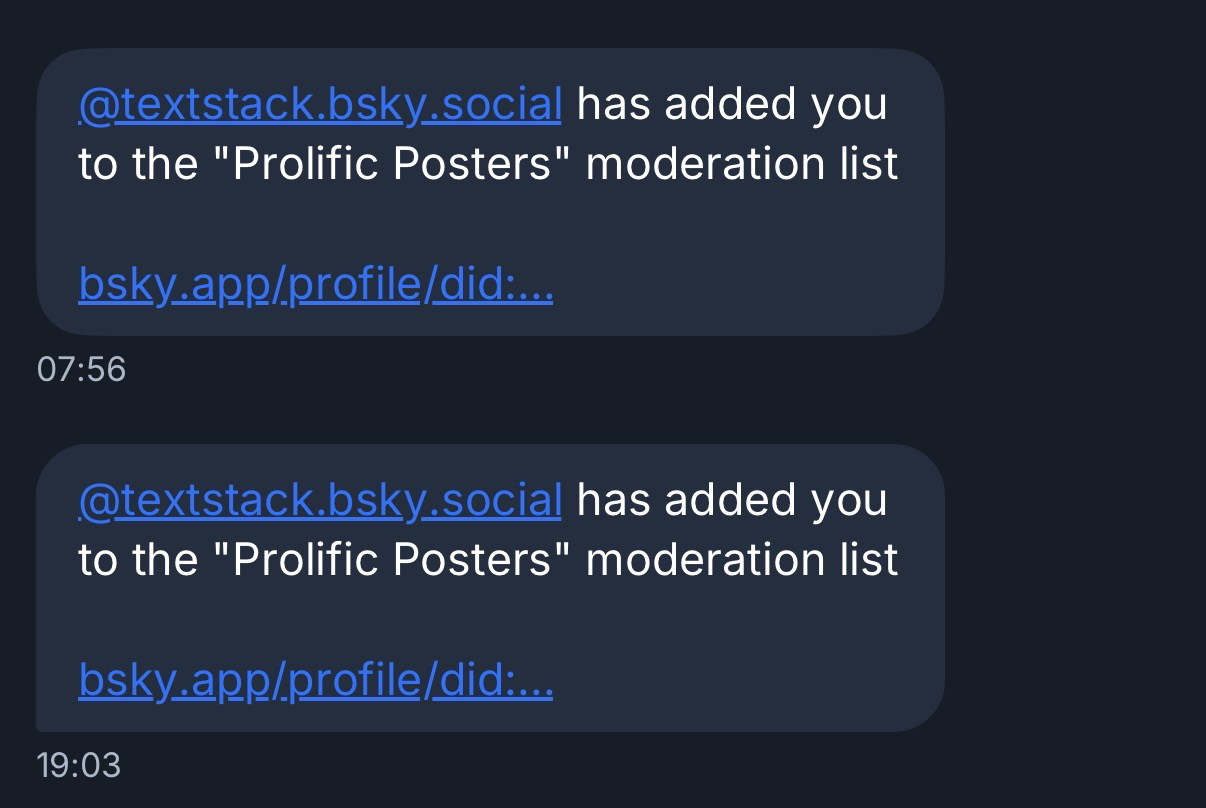The image size is (1206, 808).
Task: Click the dark area above the first message
Action: point(600,22)
